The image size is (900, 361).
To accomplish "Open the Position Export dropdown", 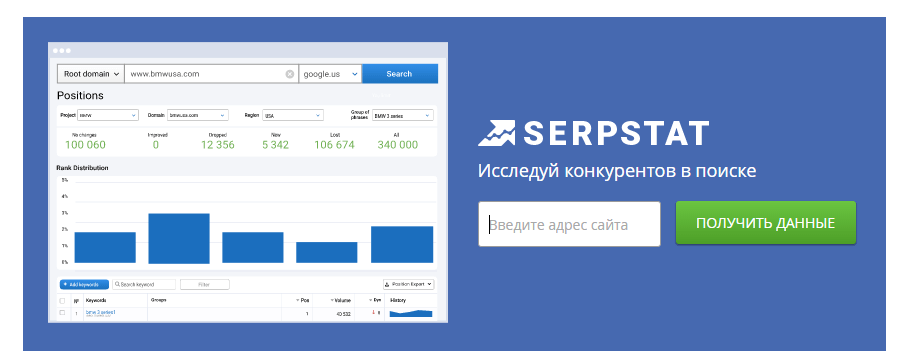I will click(x=409, y=285).
